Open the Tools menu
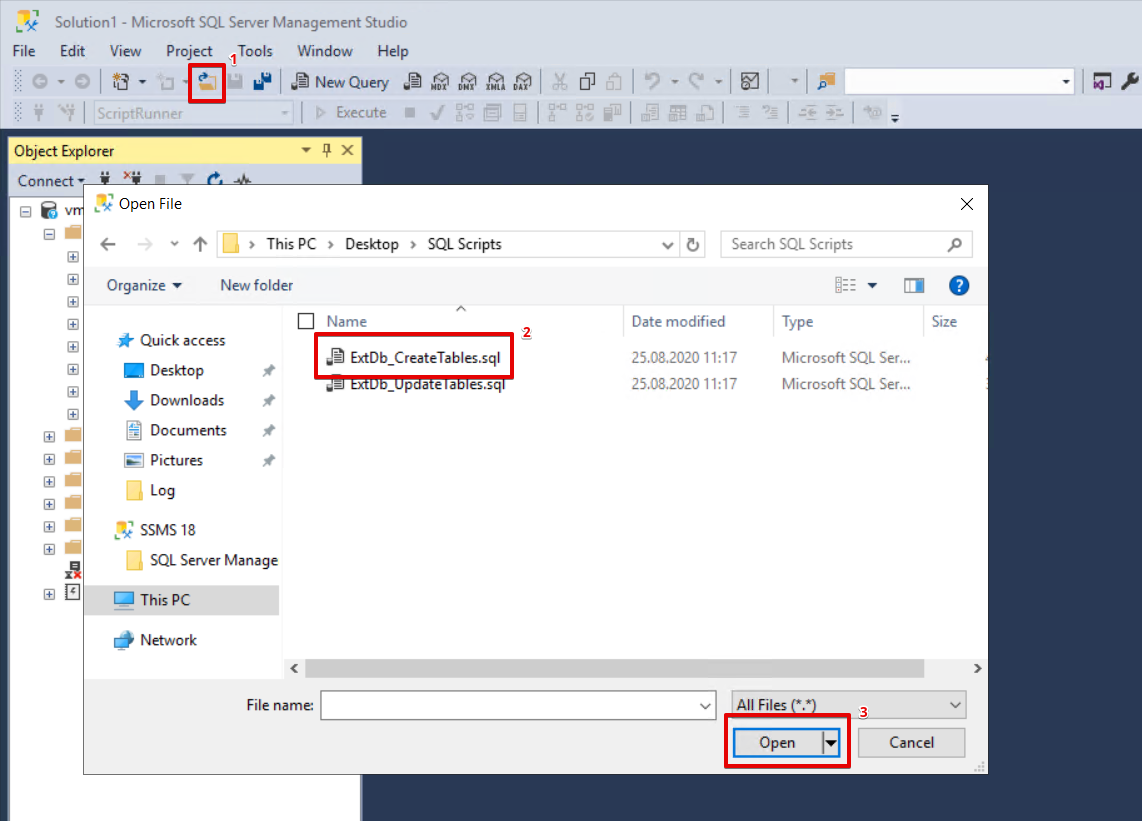This screenshot has width=1142, height=821. 255,51
